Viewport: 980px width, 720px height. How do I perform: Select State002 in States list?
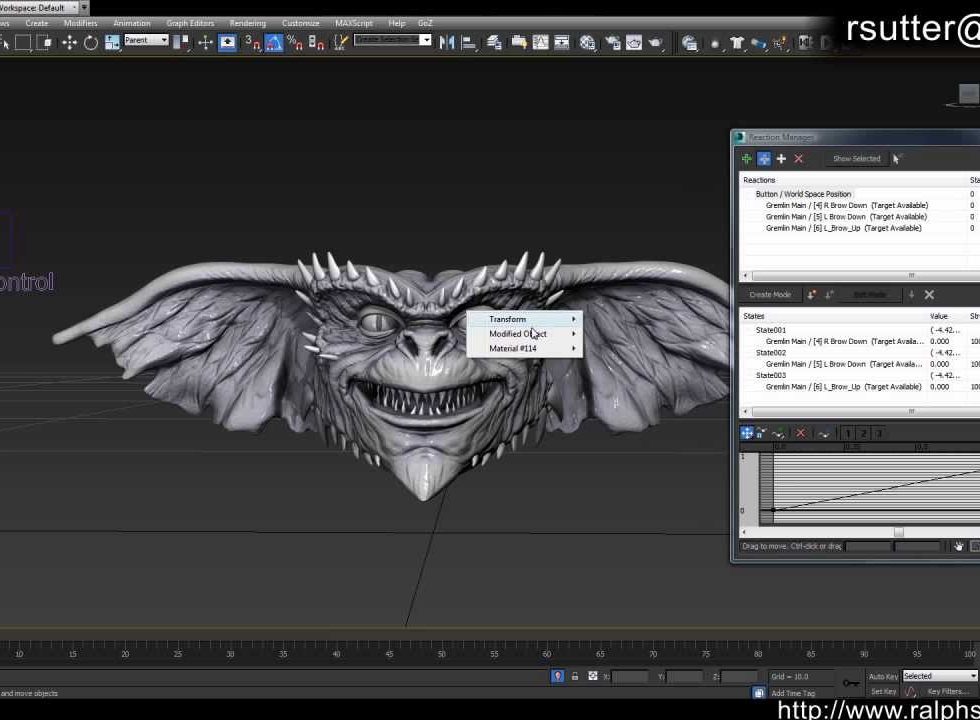tap(771, 352)
